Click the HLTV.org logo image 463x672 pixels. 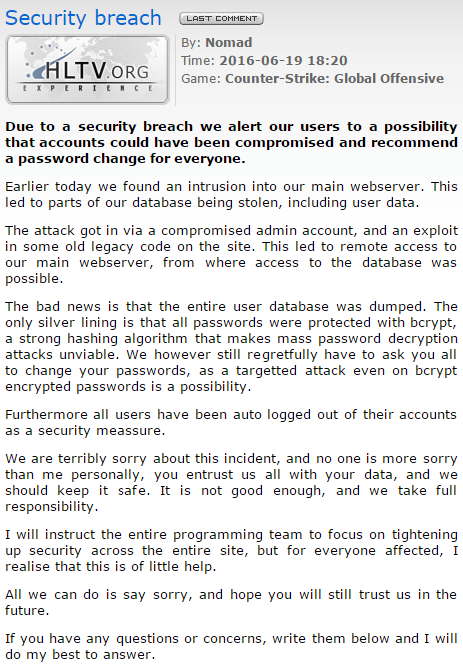pyautogui.click(x=87, y=70)
